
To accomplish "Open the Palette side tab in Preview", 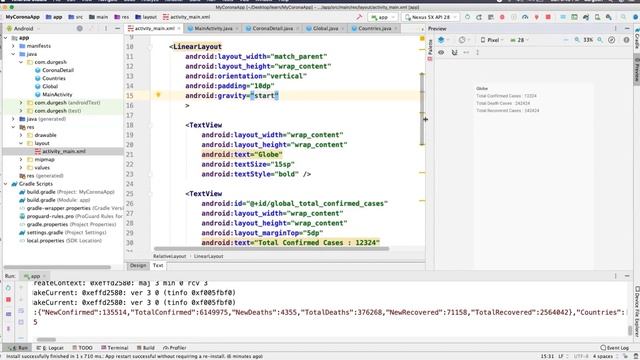I will tap(430, 50).
